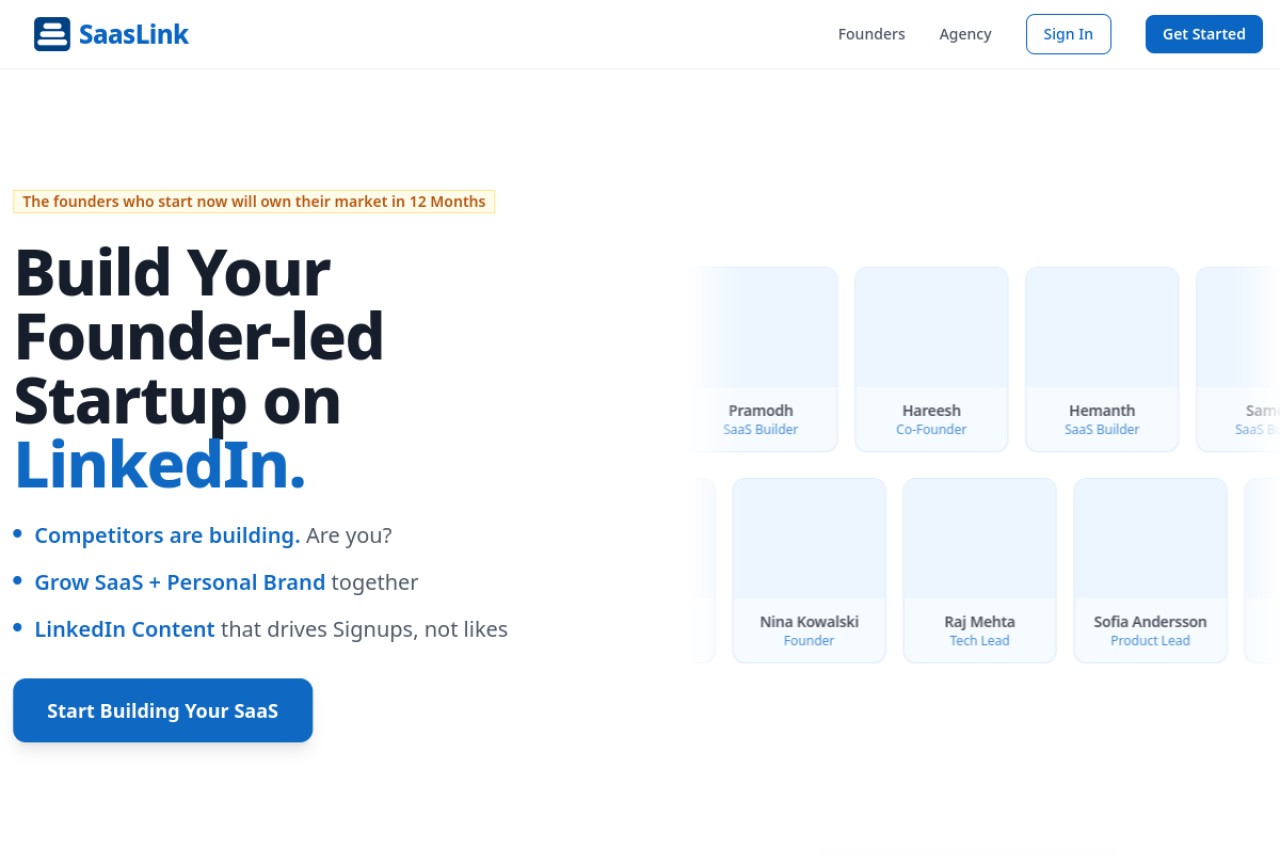
Task: Open the Agency nav item
Action: click(x=965, y=34)
